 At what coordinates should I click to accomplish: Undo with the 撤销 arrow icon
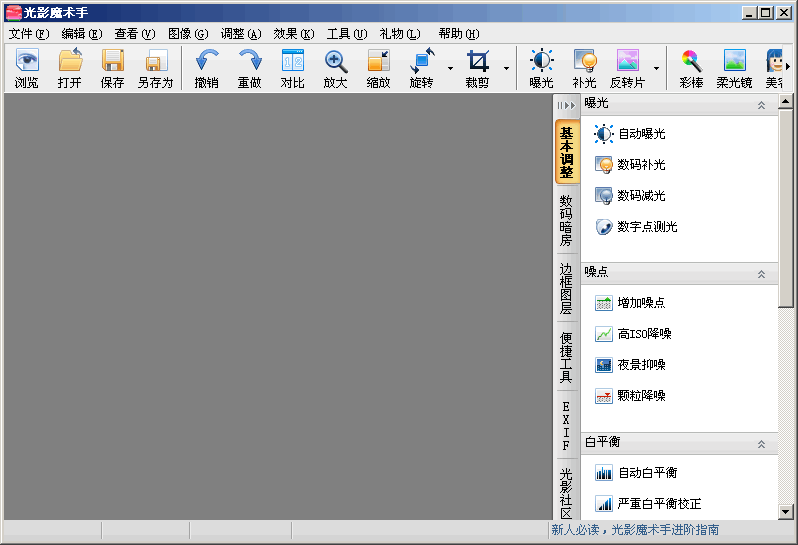coord(207,68)
